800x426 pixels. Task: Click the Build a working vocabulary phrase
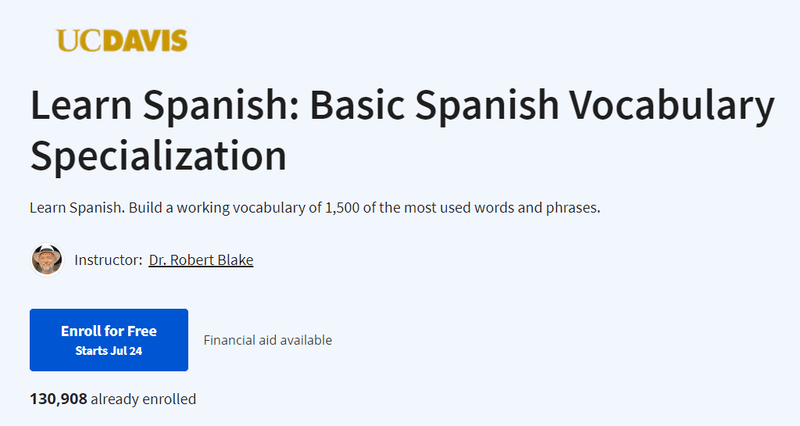click(x=211, y=208)
